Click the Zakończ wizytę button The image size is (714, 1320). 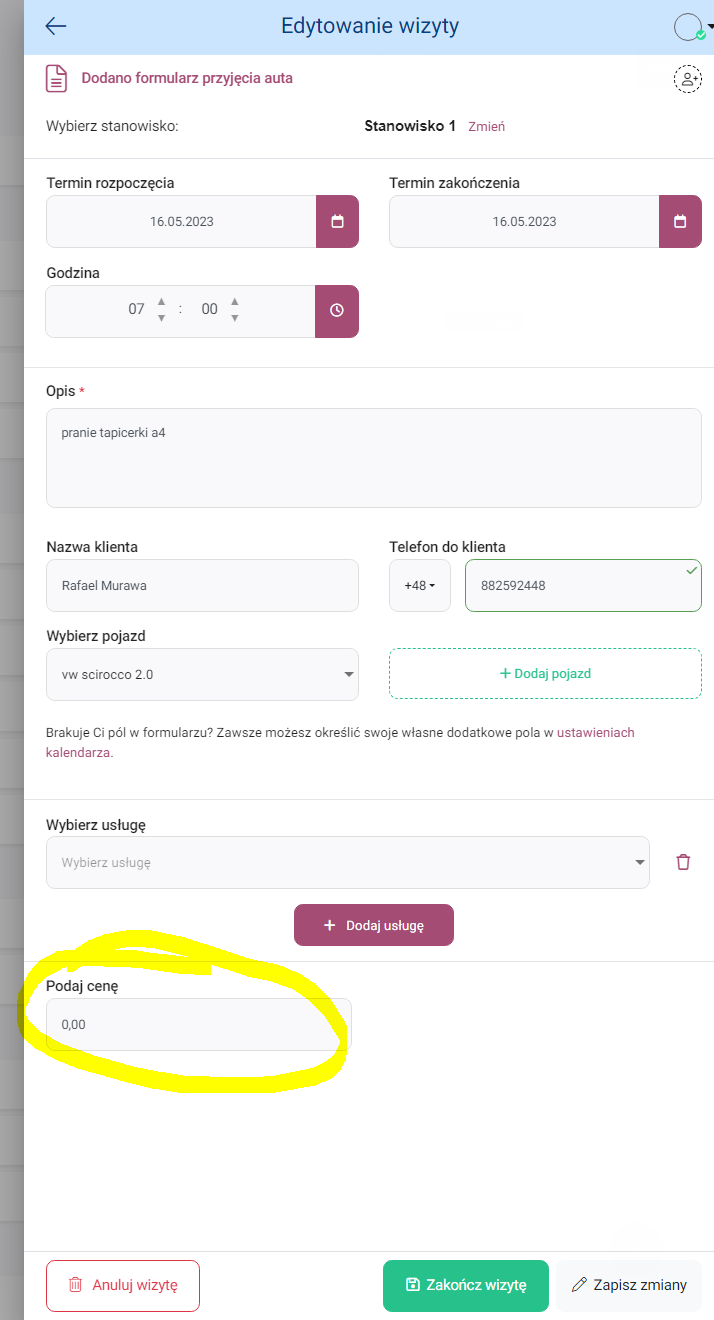pos(466,1285)
